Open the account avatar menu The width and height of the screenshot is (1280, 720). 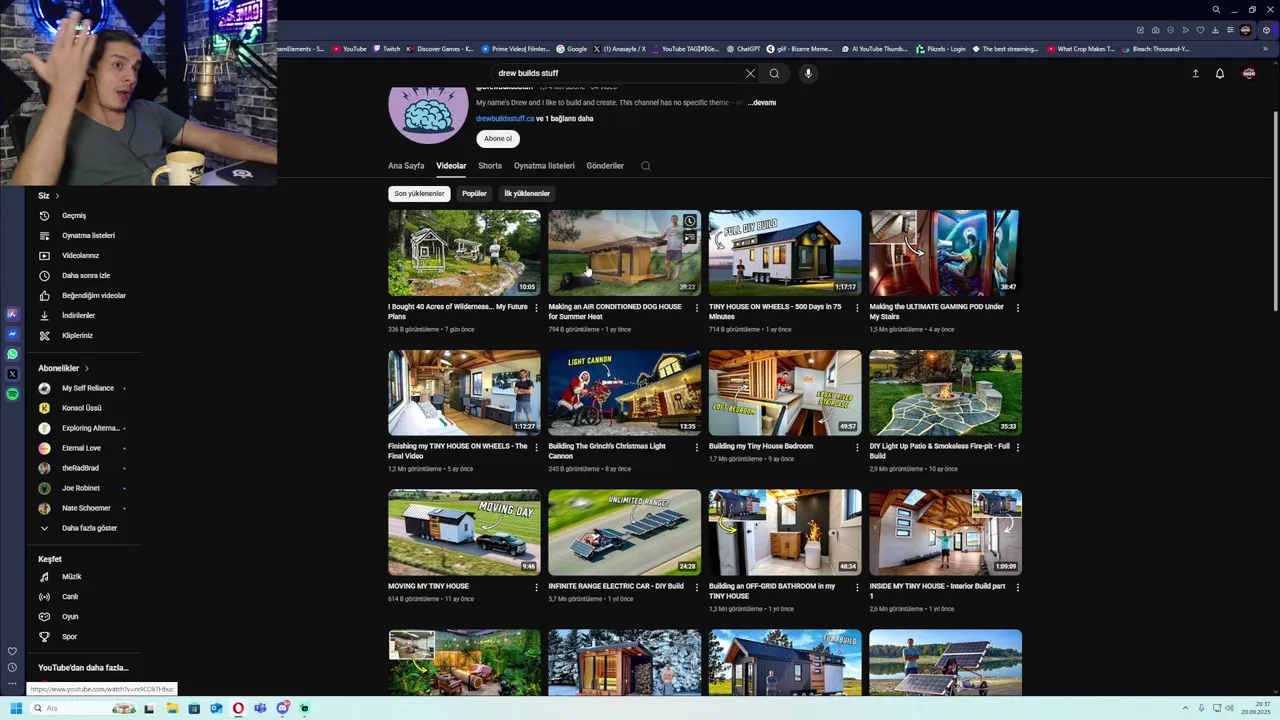[x=1249, y=73]
